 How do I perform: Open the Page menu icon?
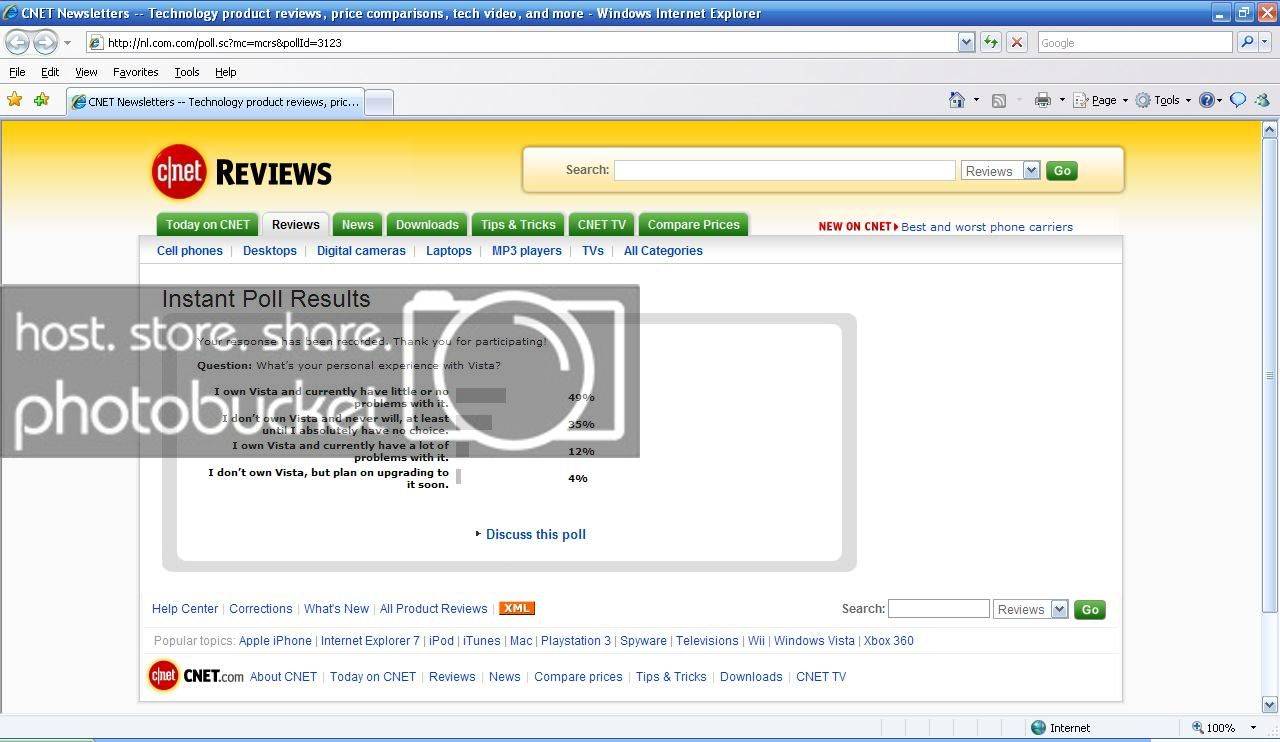(x=1080, y=100)
